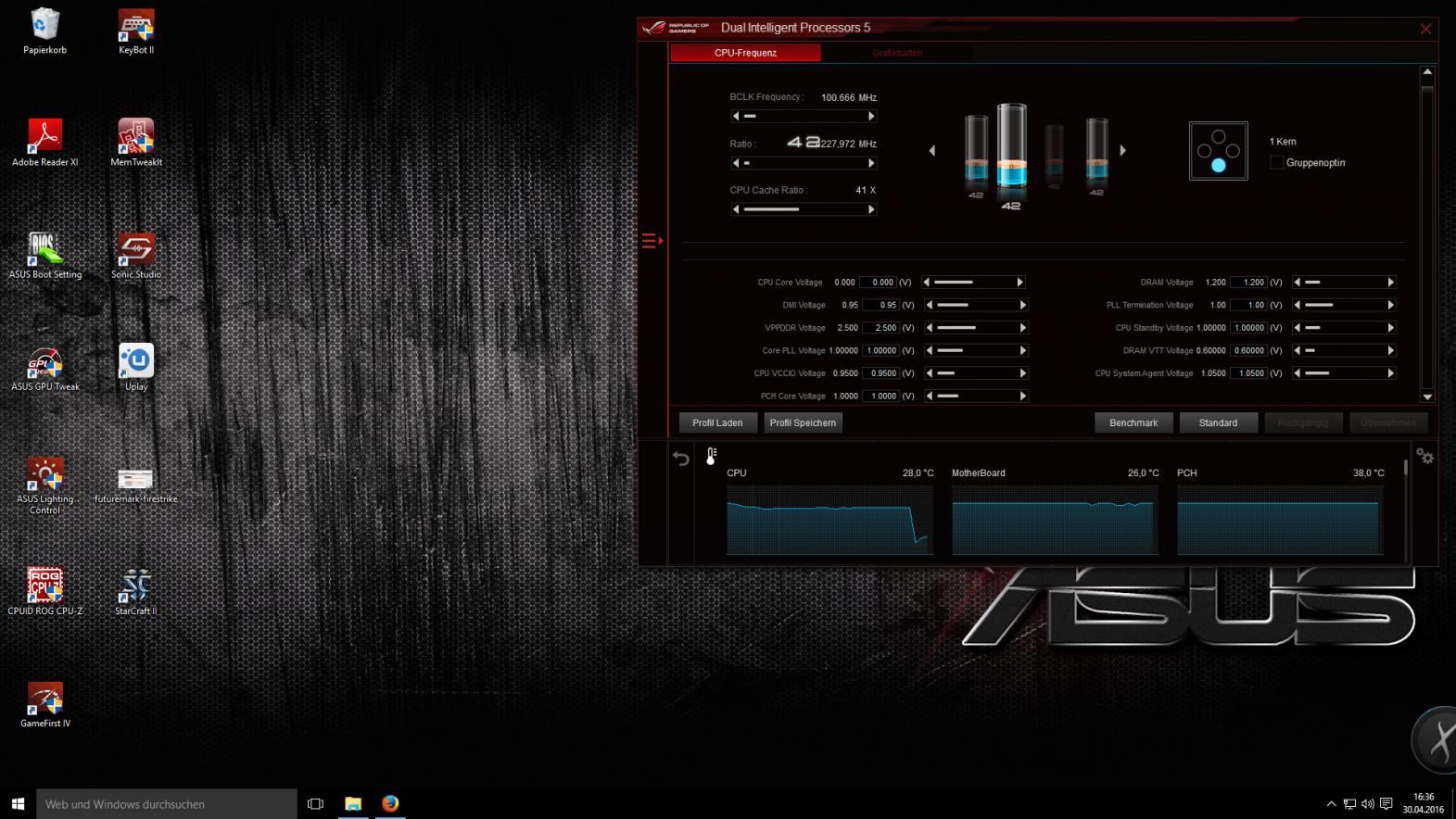The image size is (1456, 819).
Task: Open the network icon in system tray
Action: pos(1349,804)
